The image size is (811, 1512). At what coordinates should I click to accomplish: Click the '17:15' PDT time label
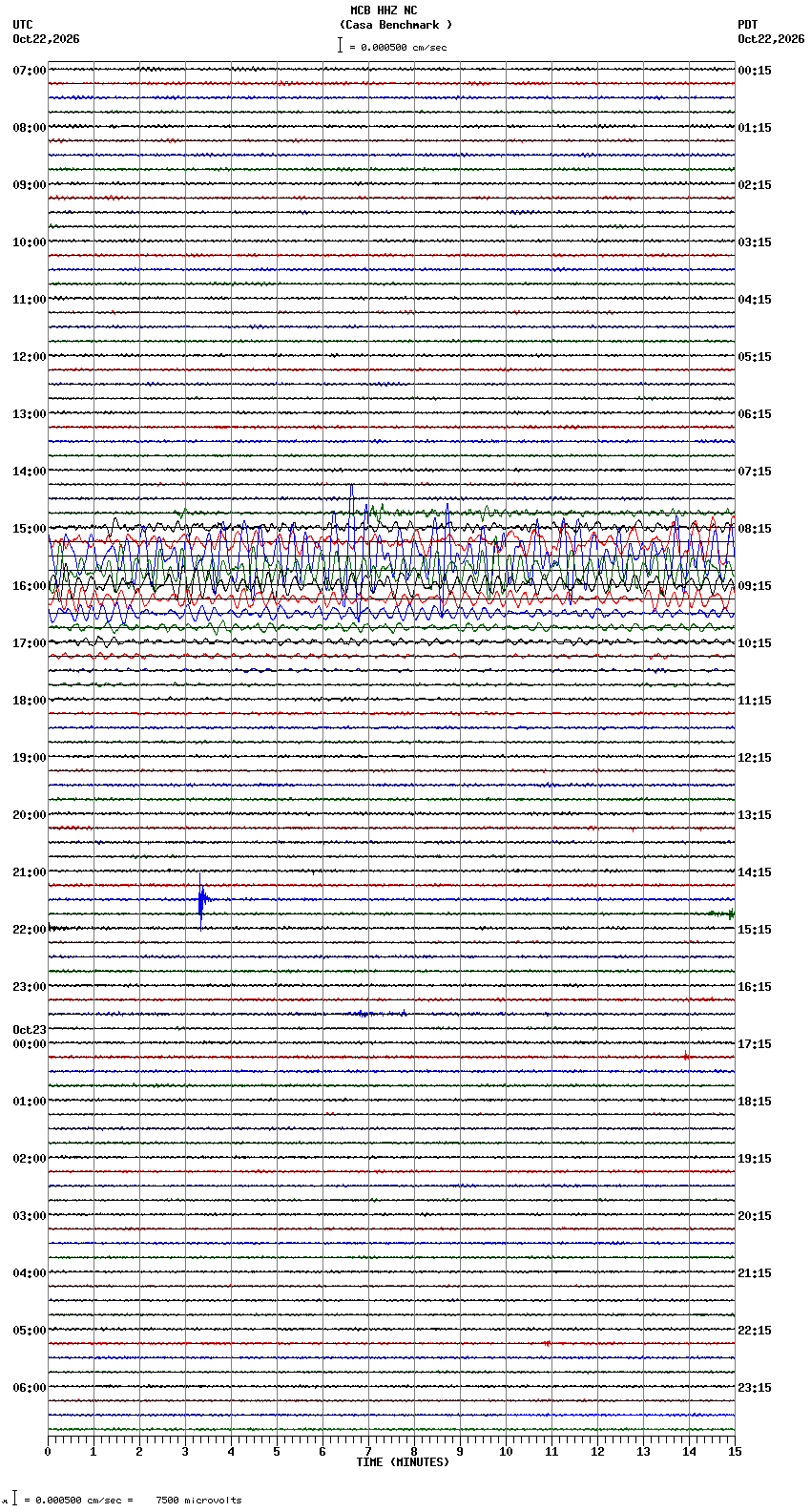[x=755, y=1044]
